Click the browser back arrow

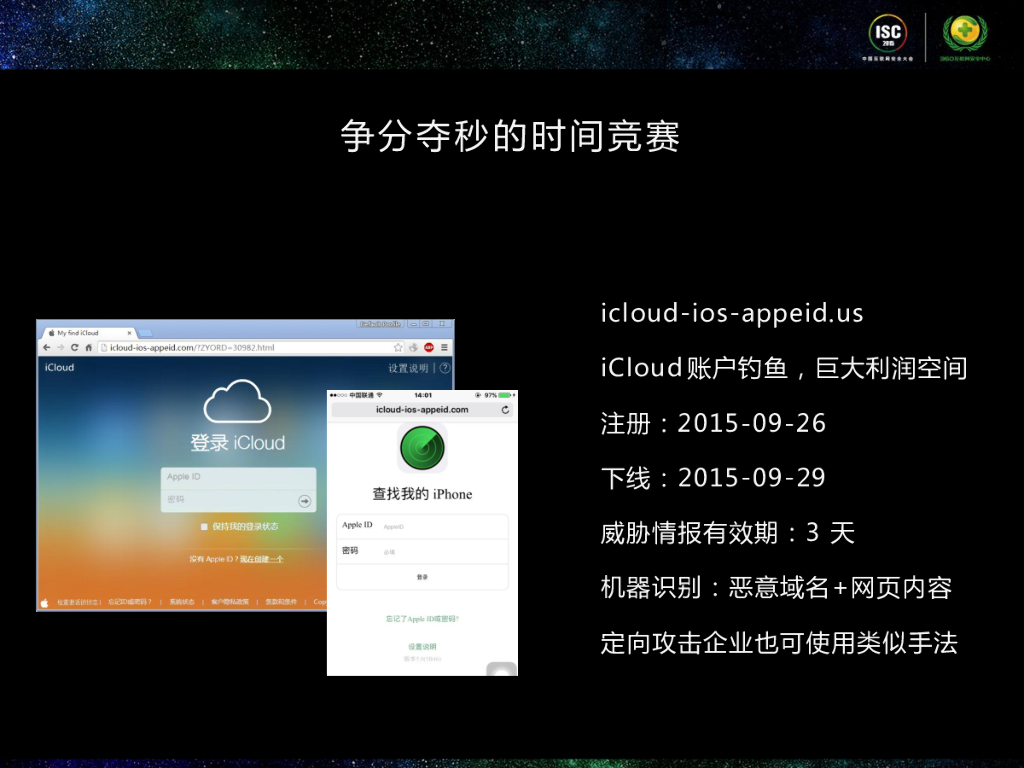pyautogui.click(x=46, y=347)
